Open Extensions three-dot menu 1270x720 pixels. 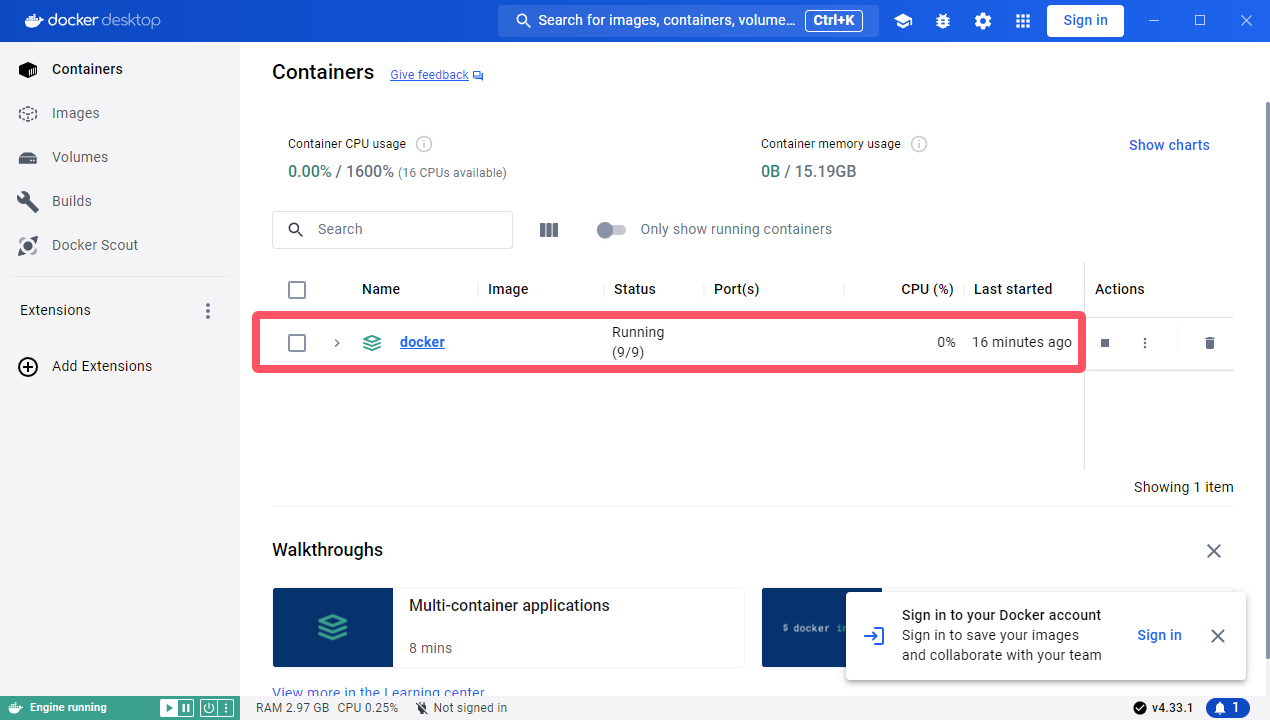[208, 311]
